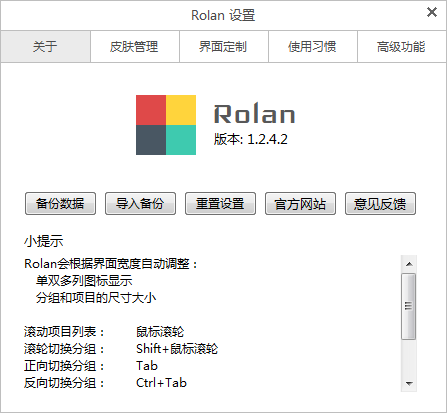Click the yellow square of Rolan logo
447x413 pixels.
pyautogui.click(x=181, y=110)
